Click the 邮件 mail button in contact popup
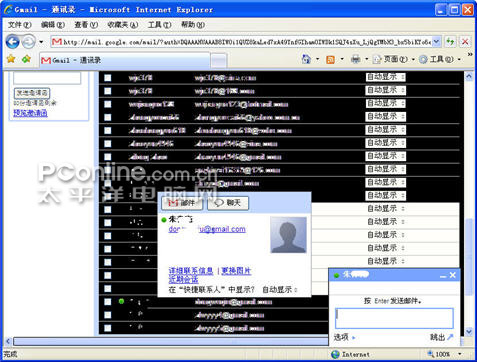 [182, 203]
